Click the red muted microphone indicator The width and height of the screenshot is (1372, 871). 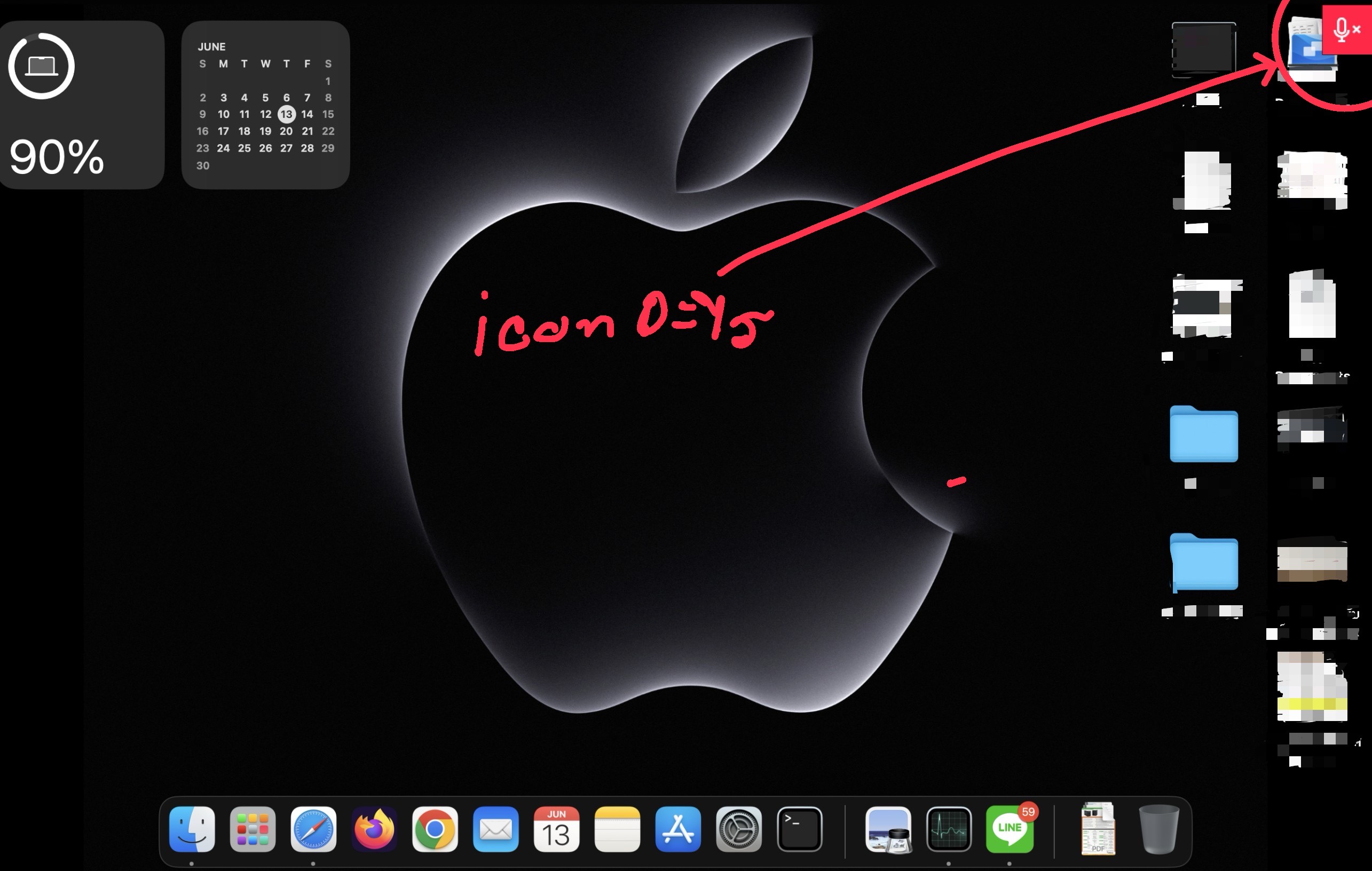coord(1347,30)
